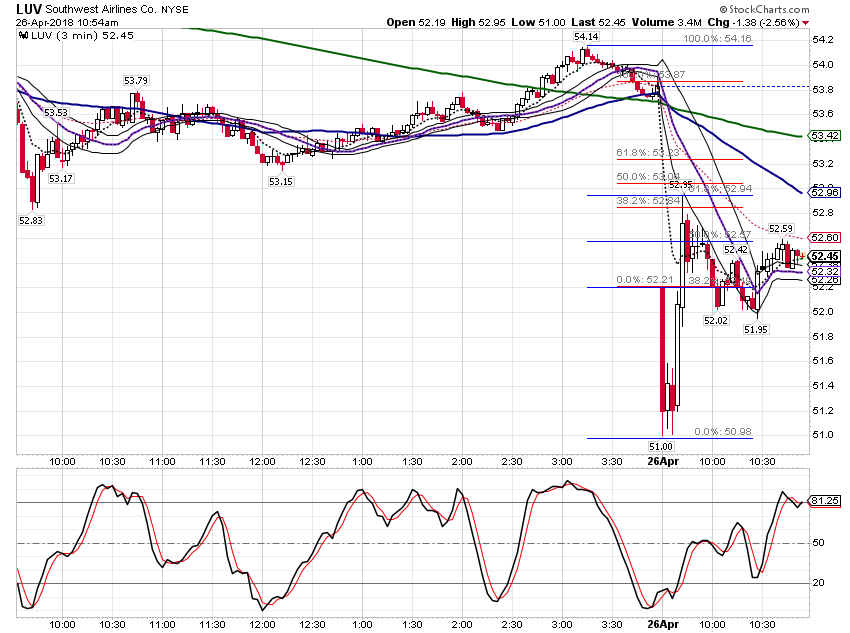Click the Chg -1.38 (-2.56%) value

[753, 22]
